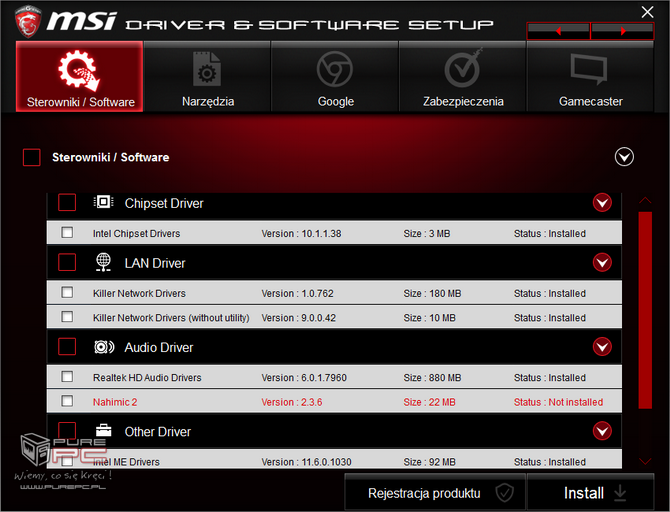Screen dimensions: 670x512
Task: Click the Other Driver heading text
Action: point(158,432)
